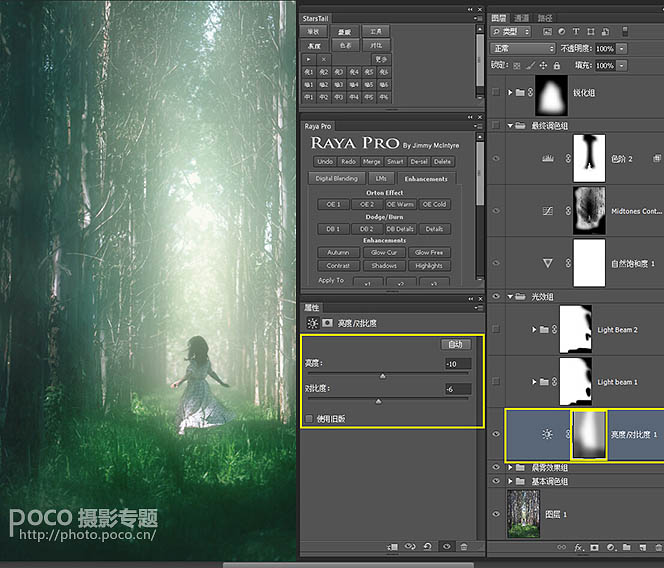
Task: Click the 自动 auto button
Action: (x=456, y=344)
